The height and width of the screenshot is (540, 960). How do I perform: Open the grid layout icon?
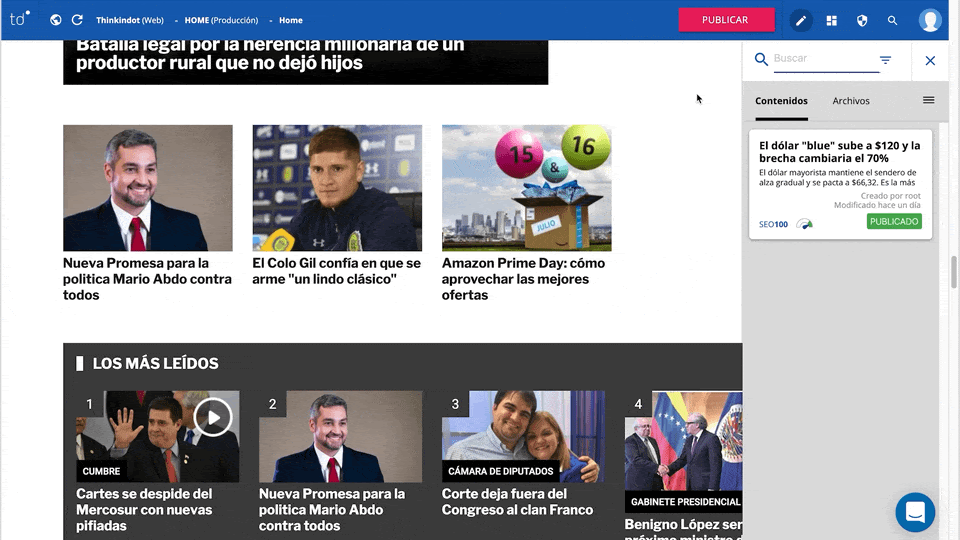831,21
